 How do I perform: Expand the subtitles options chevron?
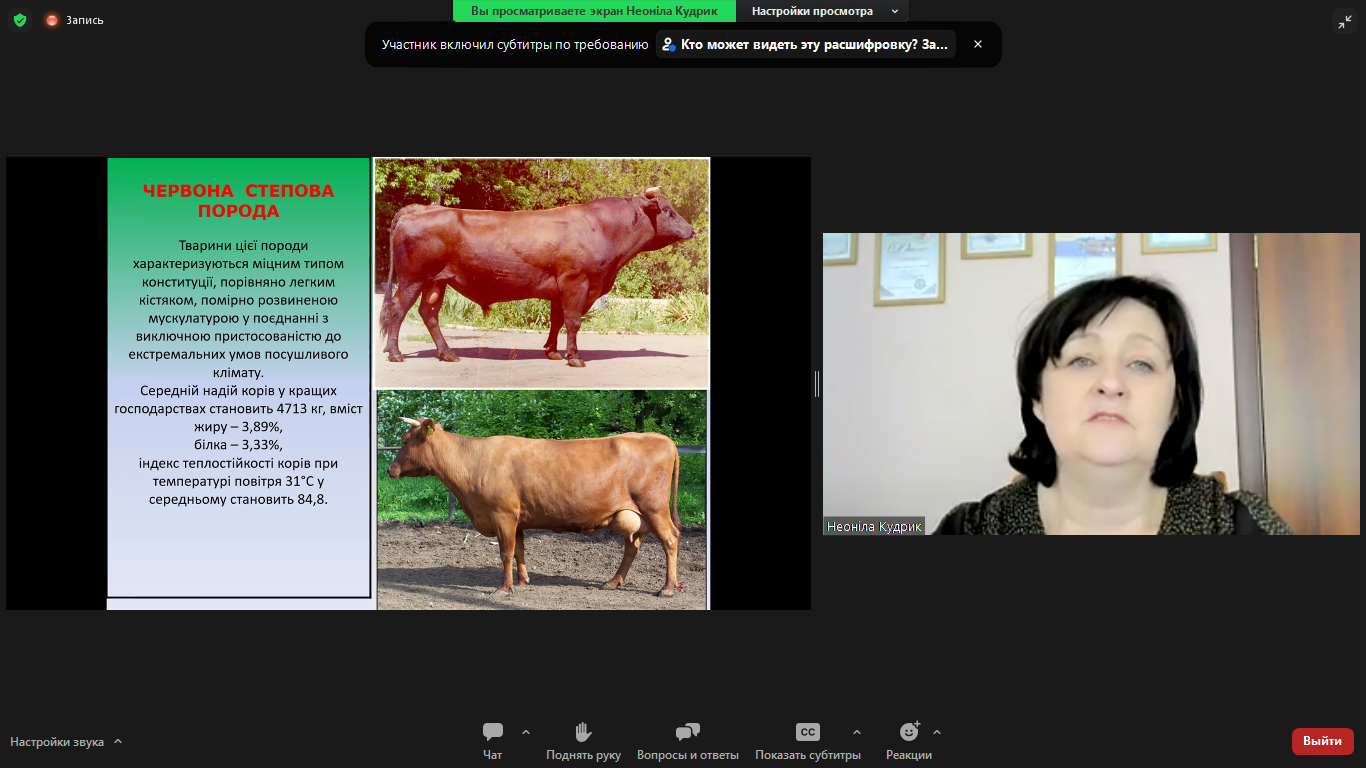(856, 732)
